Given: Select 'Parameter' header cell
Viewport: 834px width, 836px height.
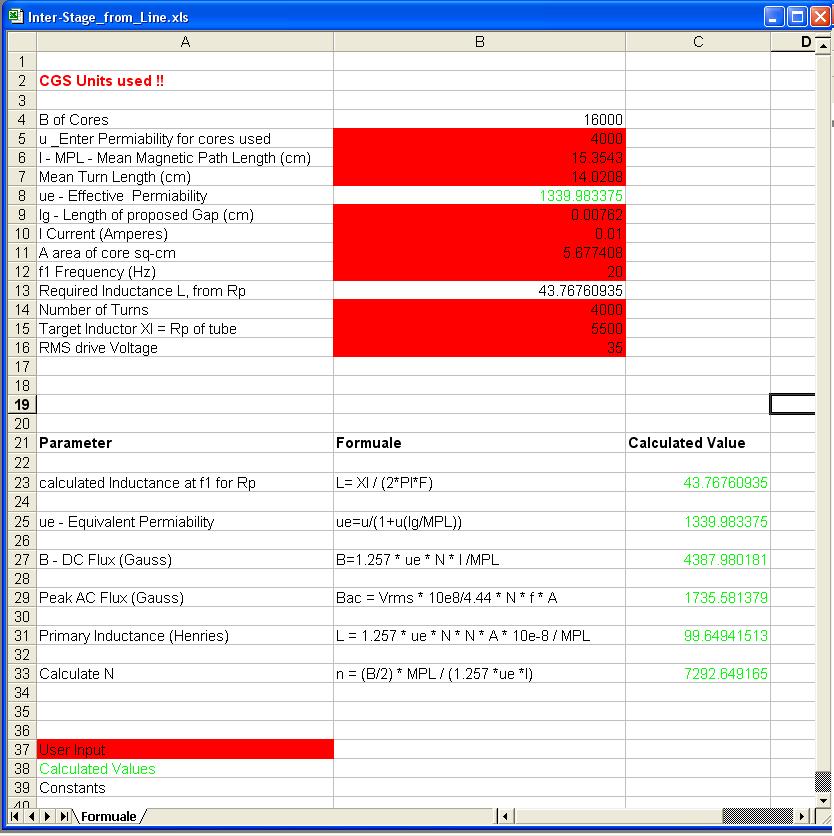Looking at the screenshot, I should 185,443.
